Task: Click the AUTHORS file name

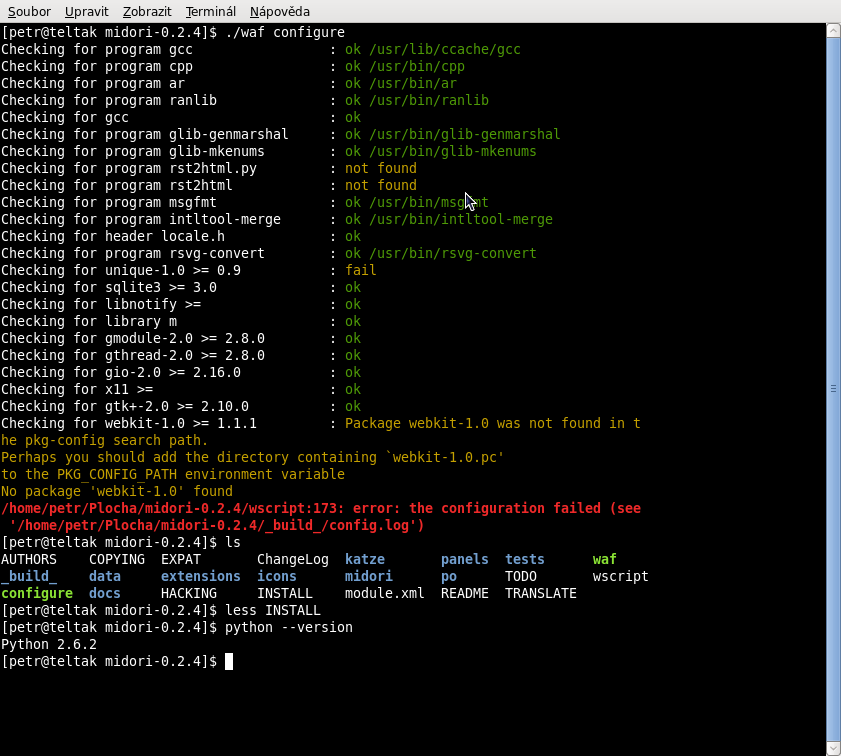Action: (x=29, y=559)
